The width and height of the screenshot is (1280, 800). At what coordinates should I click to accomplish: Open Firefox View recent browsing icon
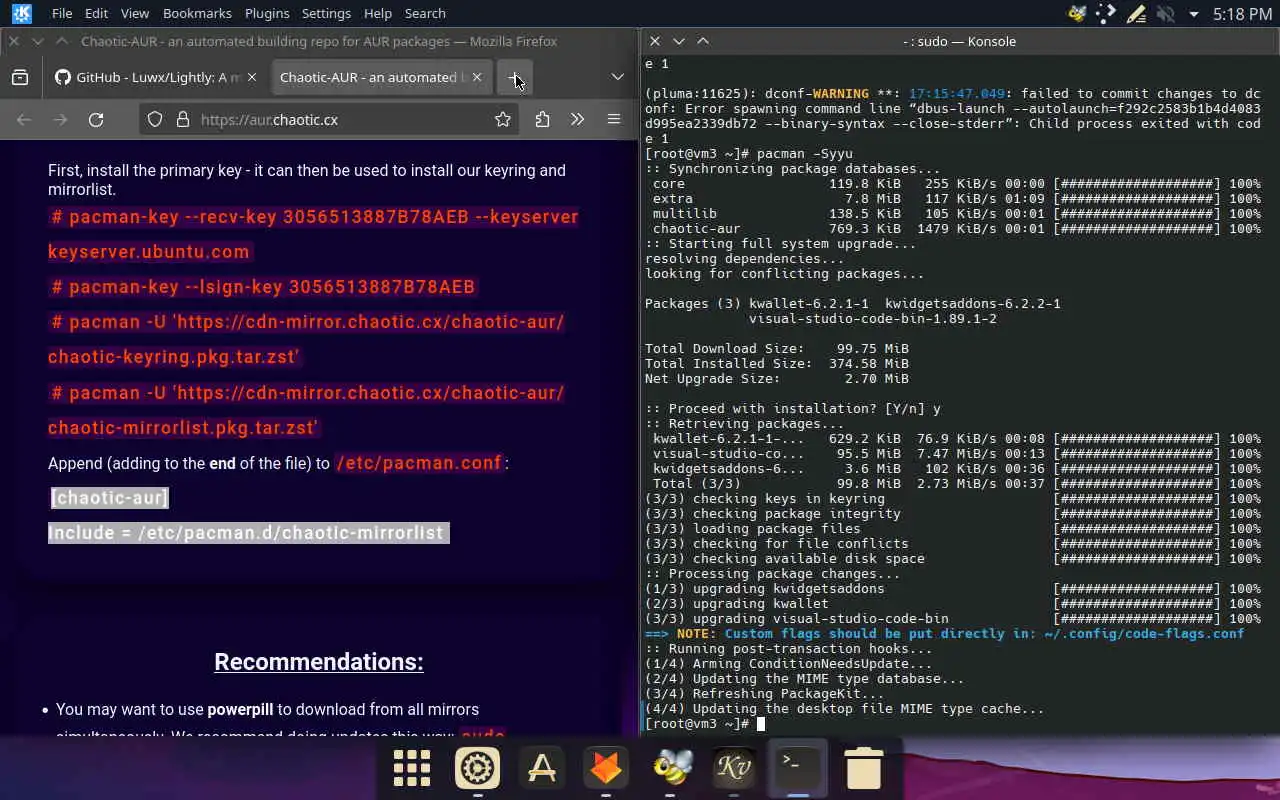tap(20, 77)
